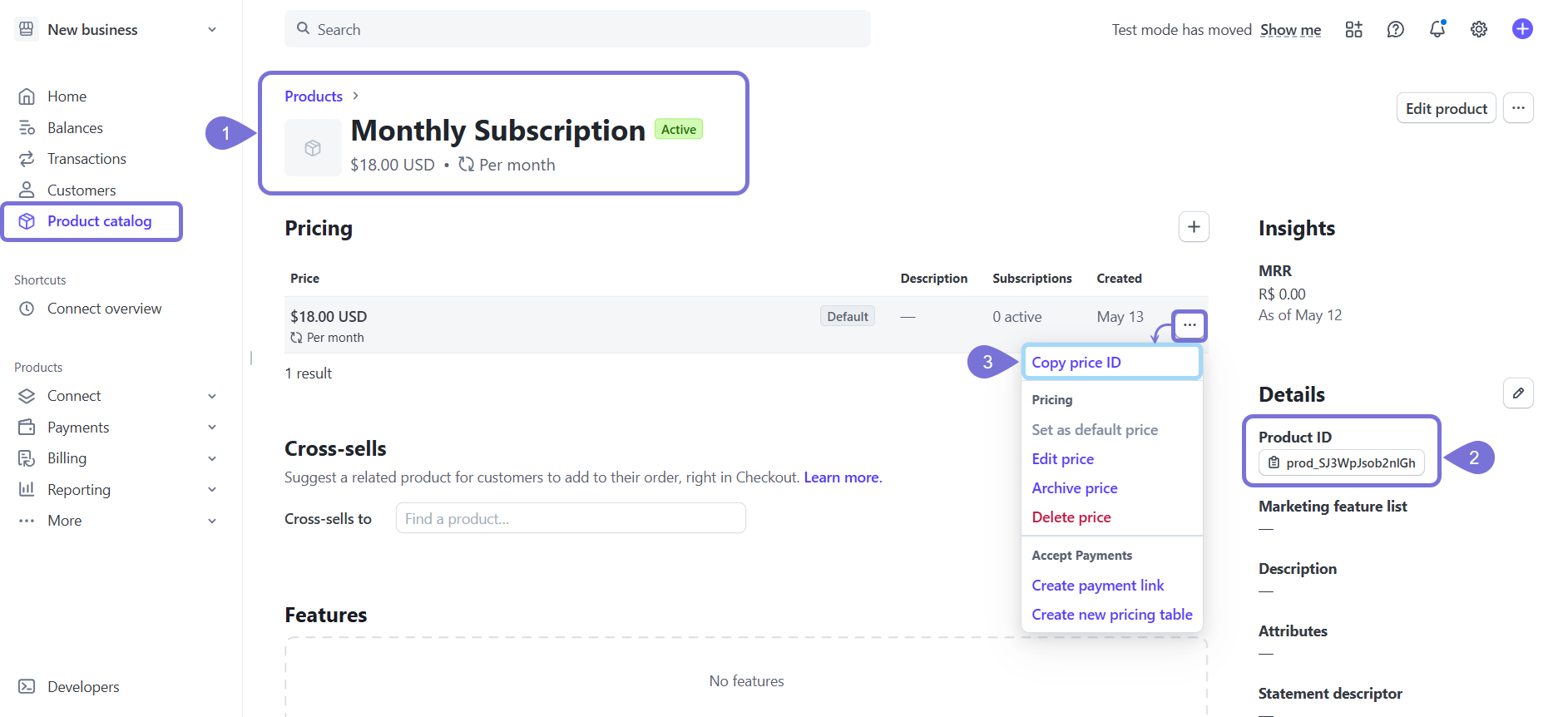Open the price row three-dot menu
This screenshot has height=717, width=1568.
pyautogui.click(x=1190, y=325)
